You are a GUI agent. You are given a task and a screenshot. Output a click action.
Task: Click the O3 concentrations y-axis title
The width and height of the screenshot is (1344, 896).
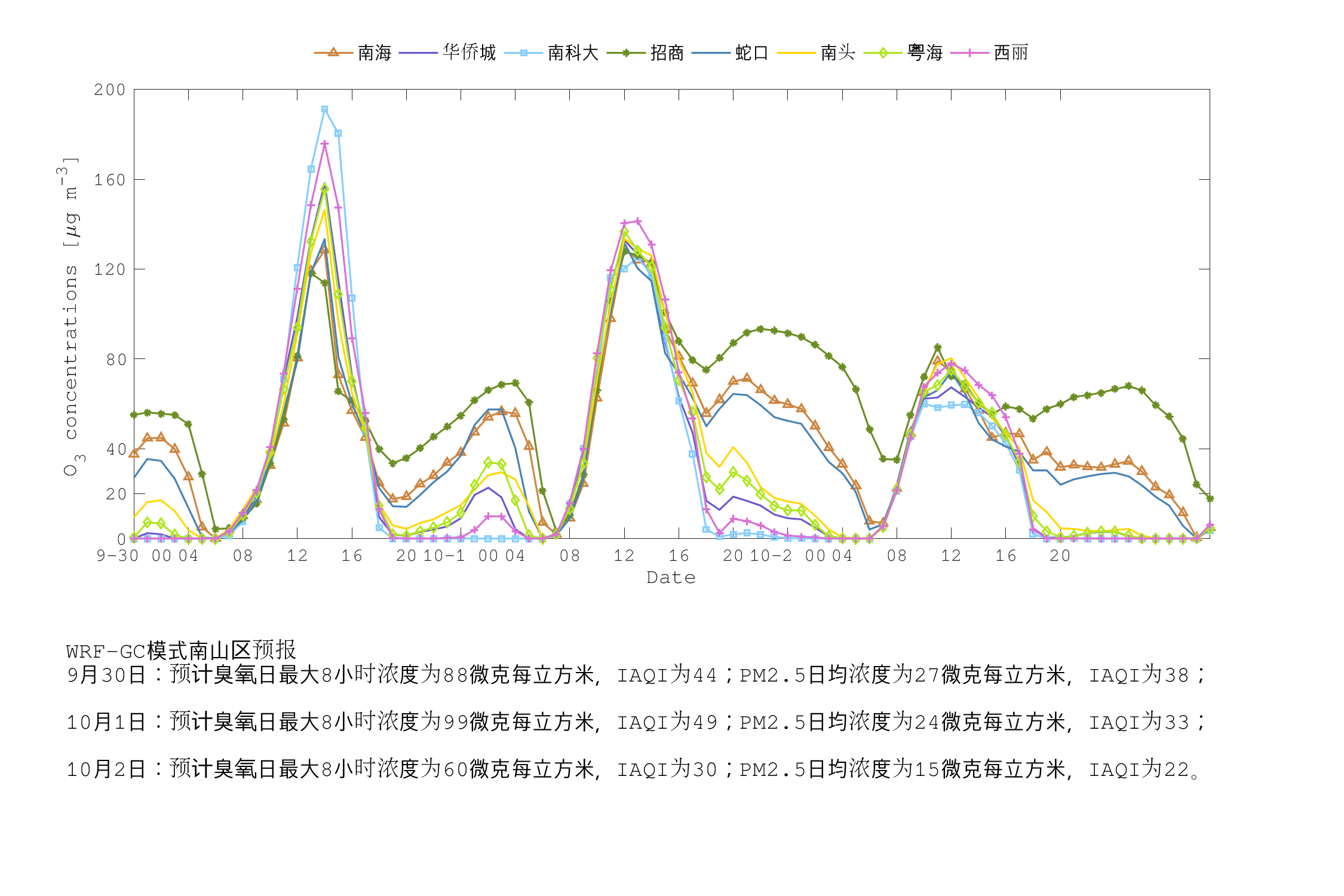point(71,317)
